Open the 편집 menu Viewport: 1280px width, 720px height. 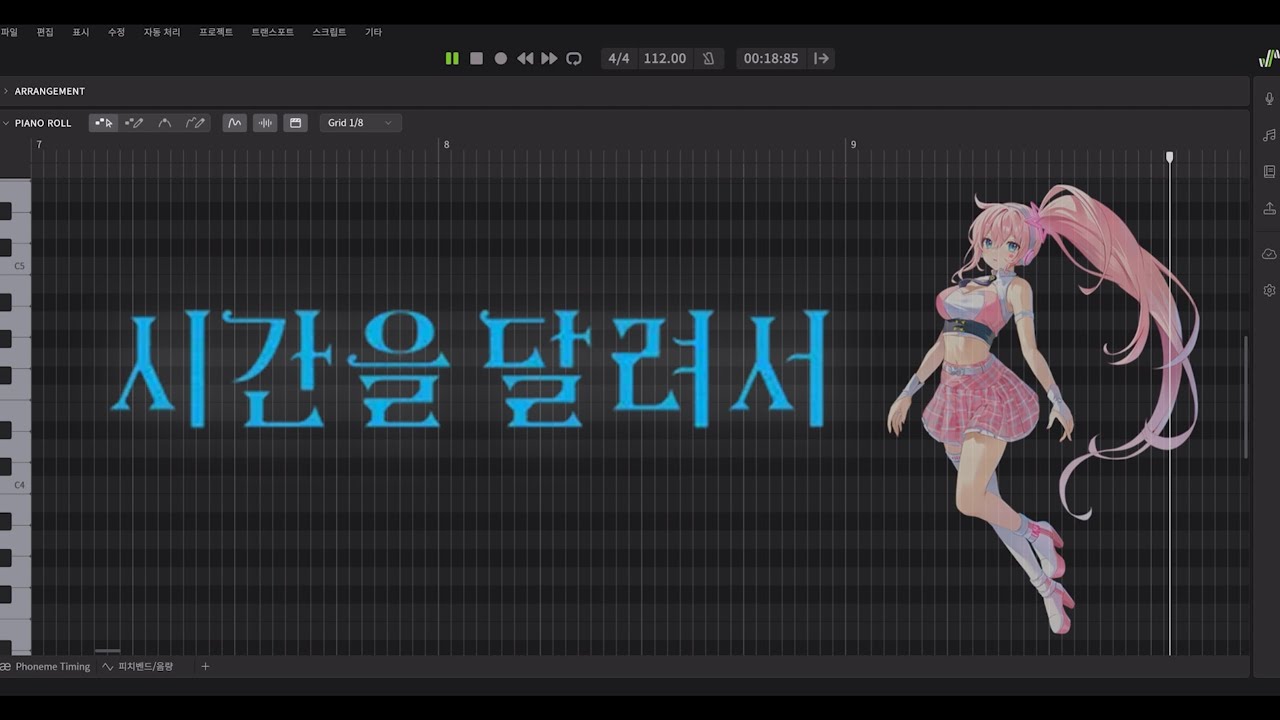pos(45,32)
